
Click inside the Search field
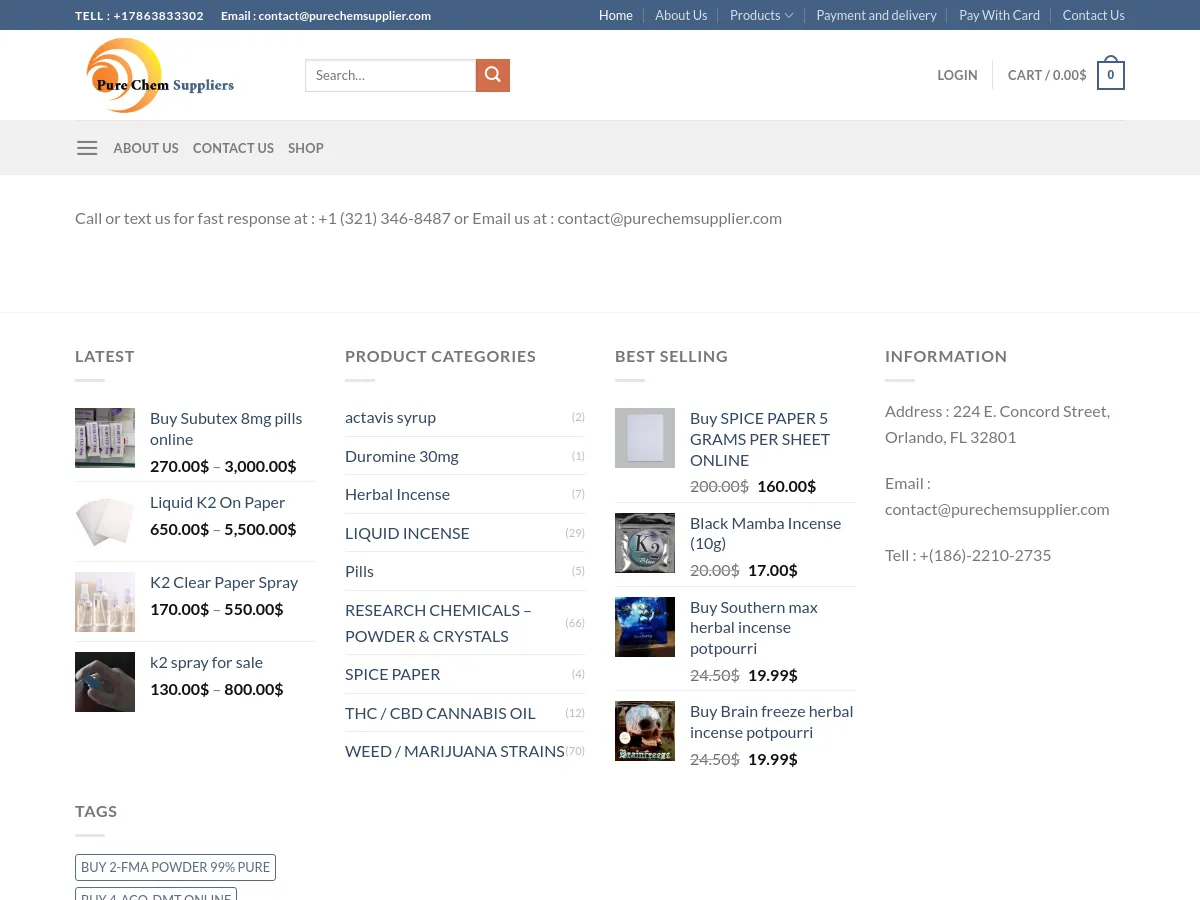pyautogui.click(x=390, y=75)
